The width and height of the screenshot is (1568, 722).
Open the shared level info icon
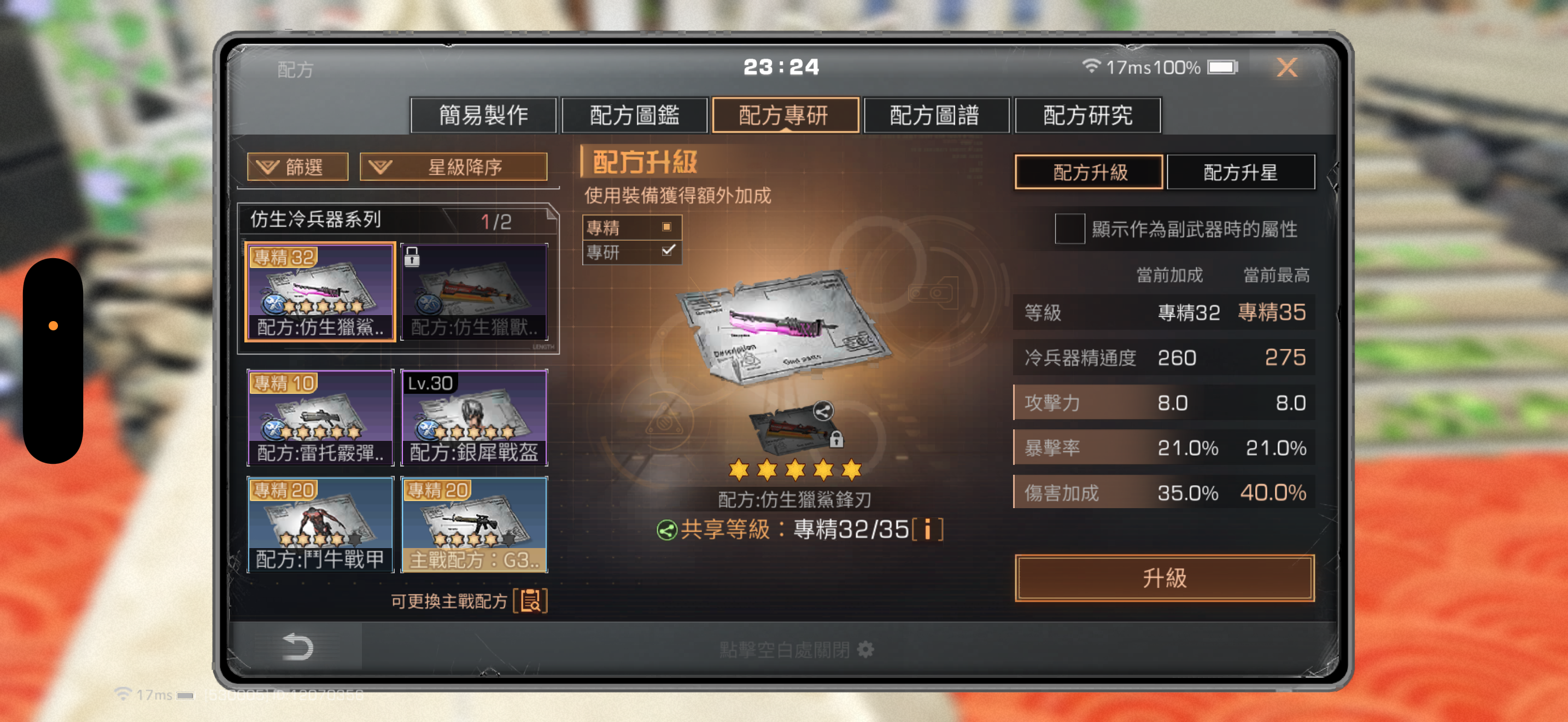pyautogui.click(x=927, y=529)
